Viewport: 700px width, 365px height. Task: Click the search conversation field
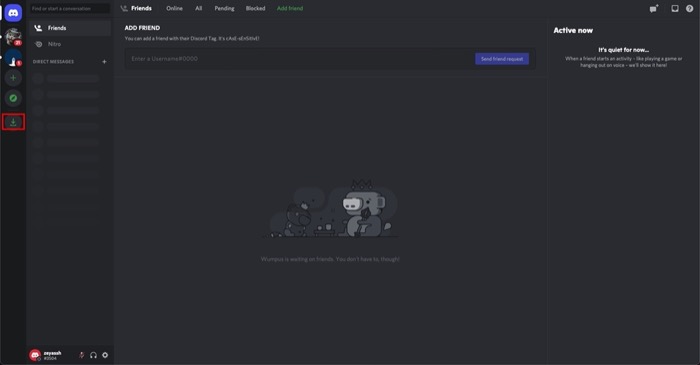tap(70, 8)
